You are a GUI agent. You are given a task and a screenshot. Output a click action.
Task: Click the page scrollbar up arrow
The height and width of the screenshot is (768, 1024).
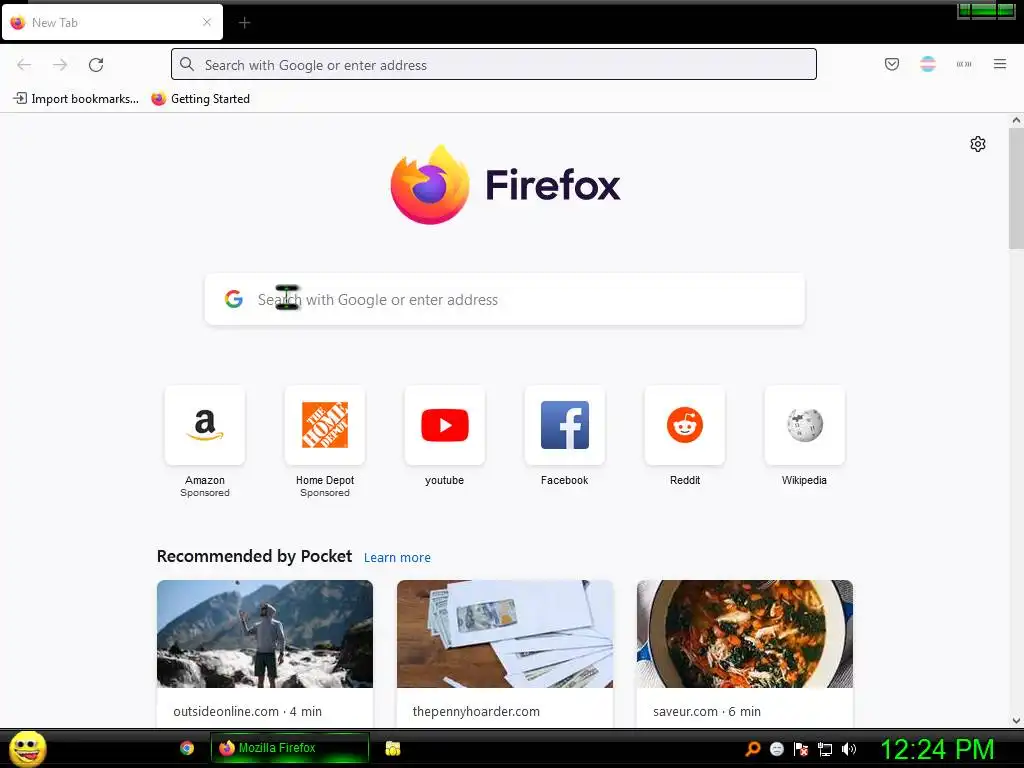pos(1016,120)
